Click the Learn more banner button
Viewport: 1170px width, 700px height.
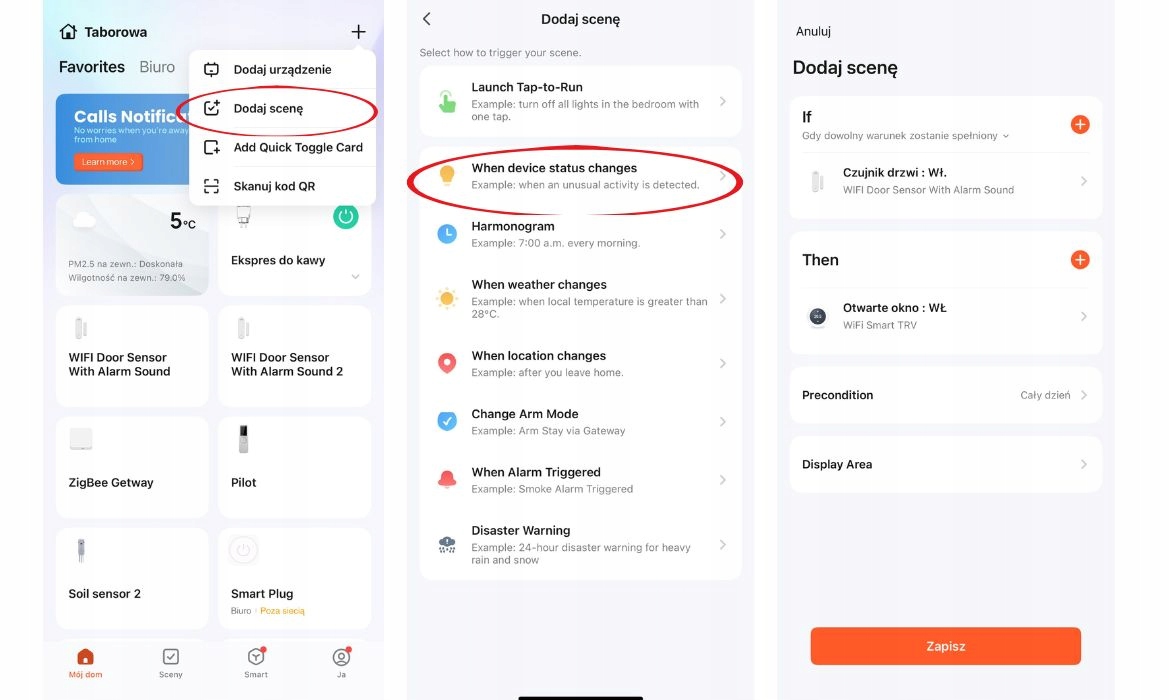tap(108, 162)
